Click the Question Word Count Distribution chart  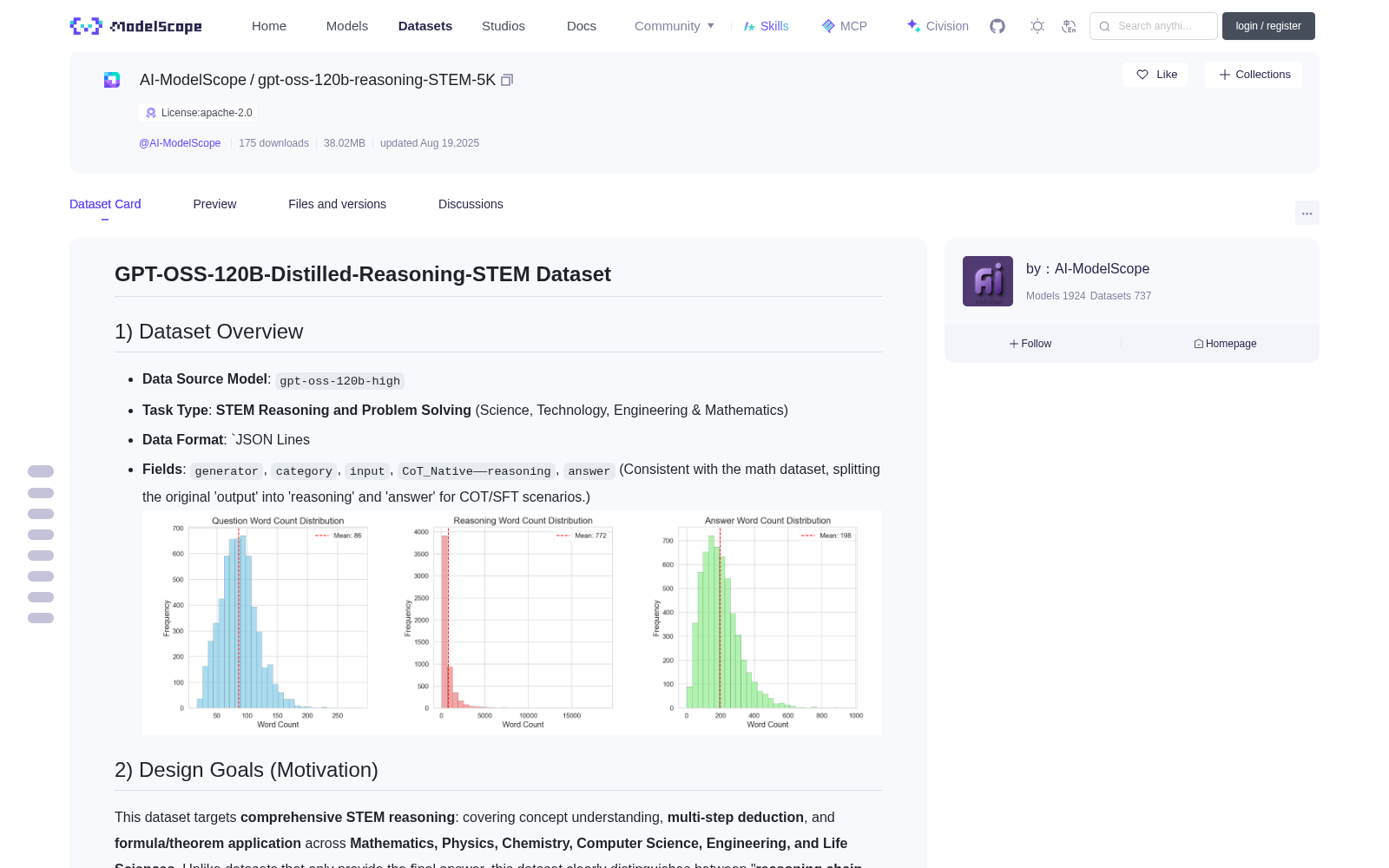267,622
